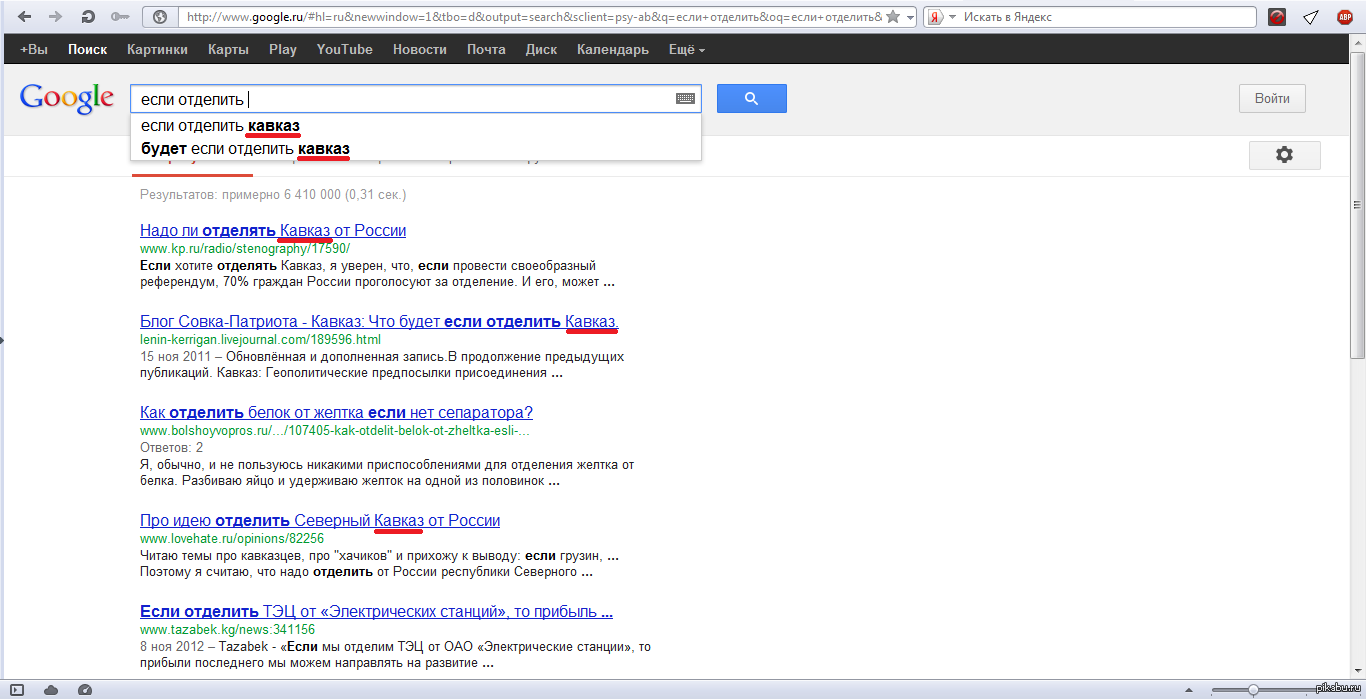Image resolution: width=1366 pixels, height=699 pixels.
Task: Open the password key wand
Action: [x=119, y=17]
